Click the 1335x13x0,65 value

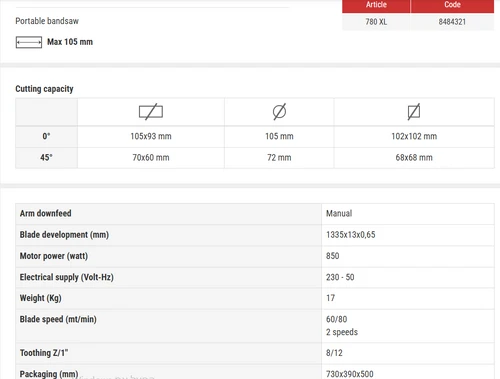[x=351, y=235]
